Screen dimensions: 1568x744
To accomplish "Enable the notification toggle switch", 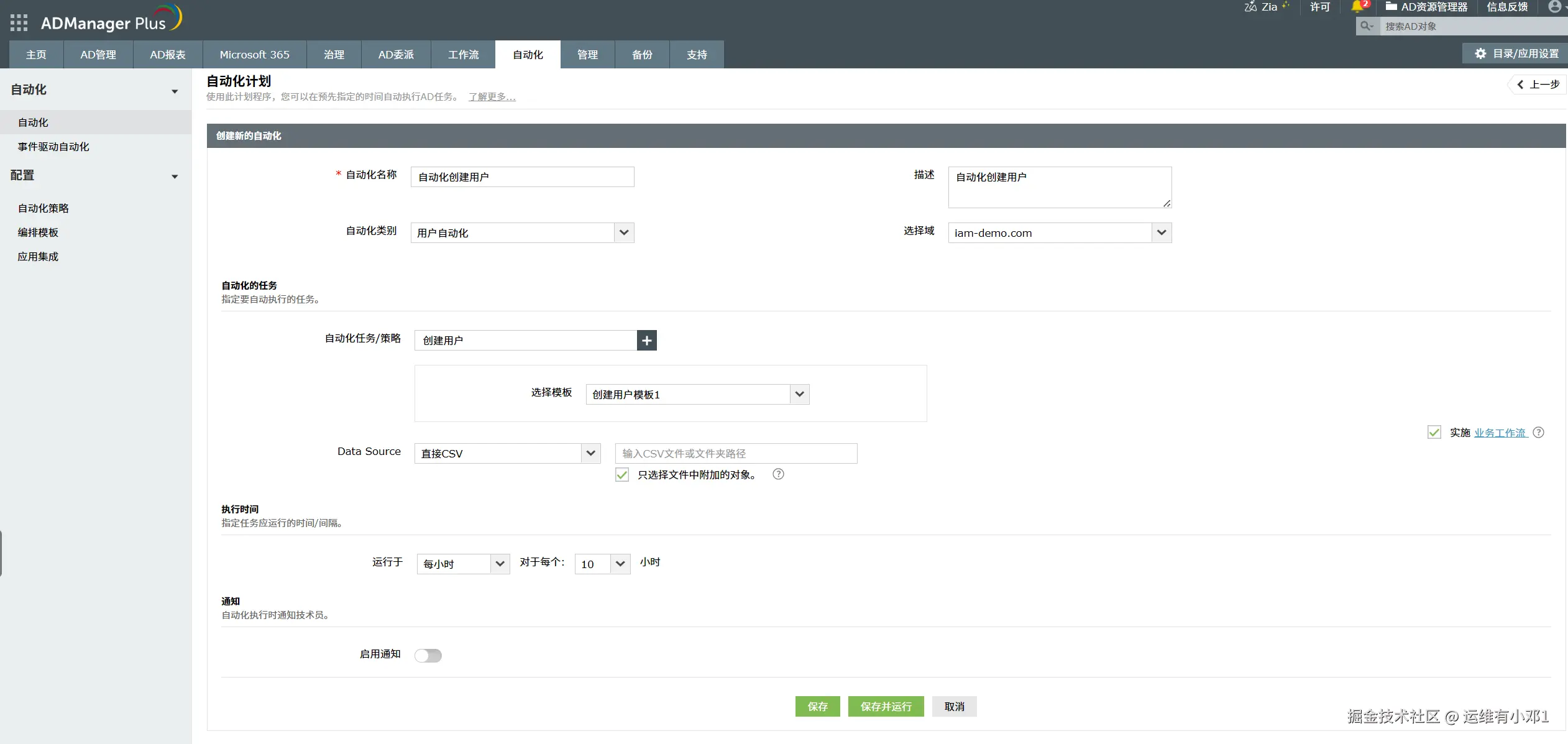I will point(428,655).
